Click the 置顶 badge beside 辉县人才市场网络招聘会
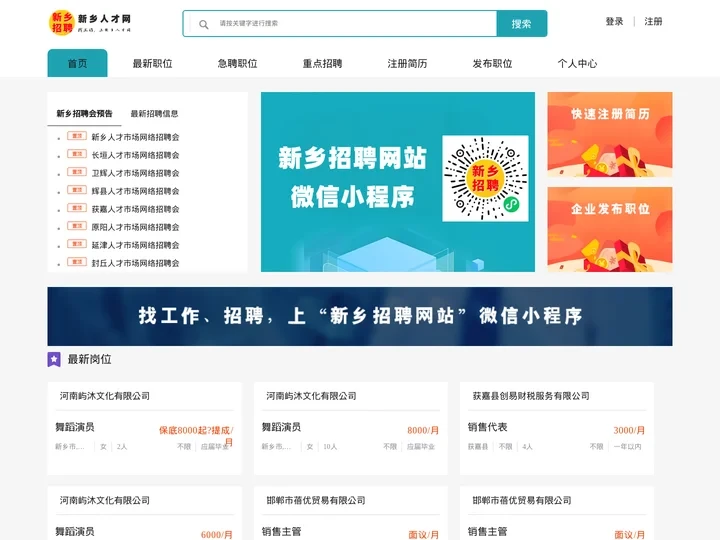 click(x=77, y=190)
